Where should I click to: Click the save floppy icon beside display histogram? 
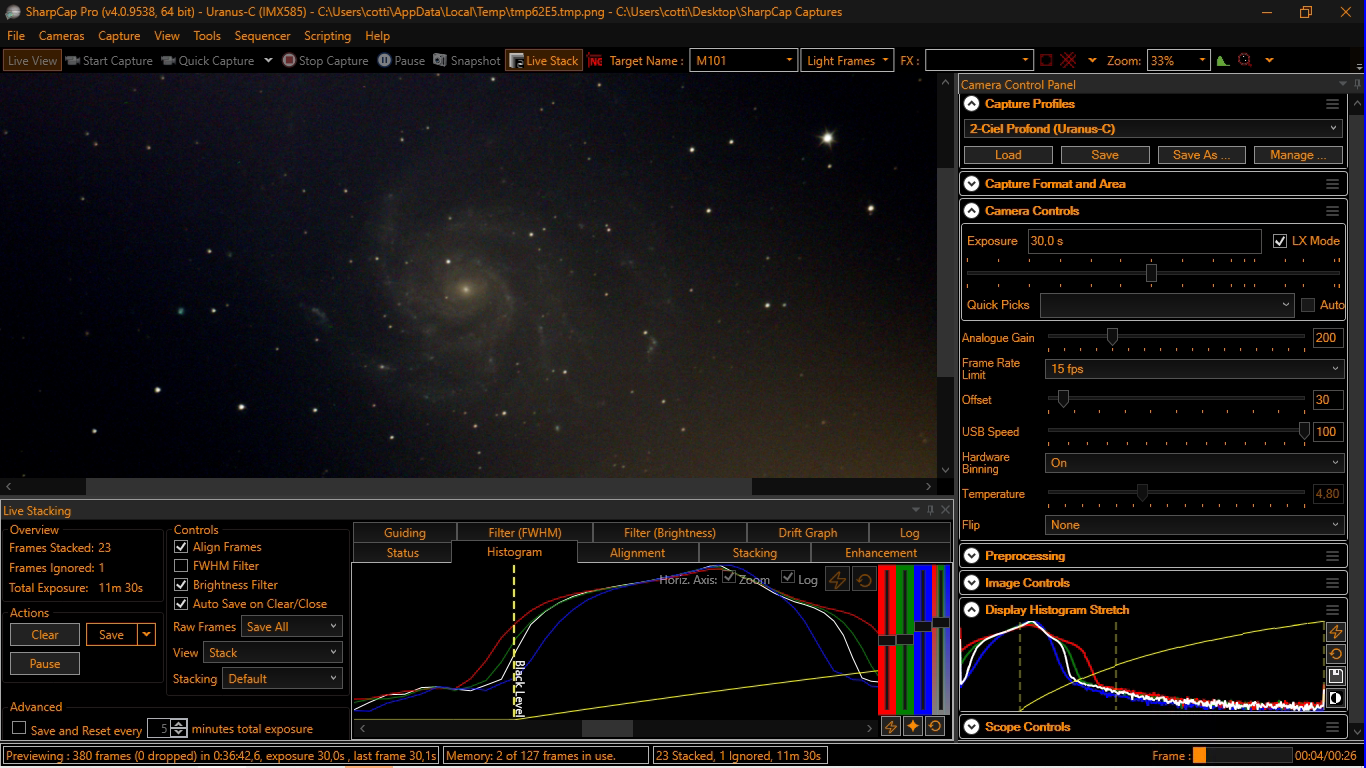click(1335, 676)
